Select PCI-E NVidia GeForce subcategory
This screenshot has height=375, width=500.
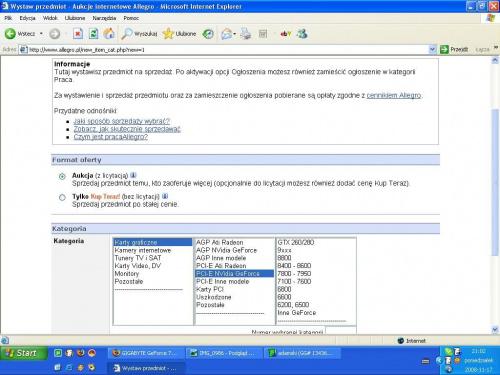point(234,274)
